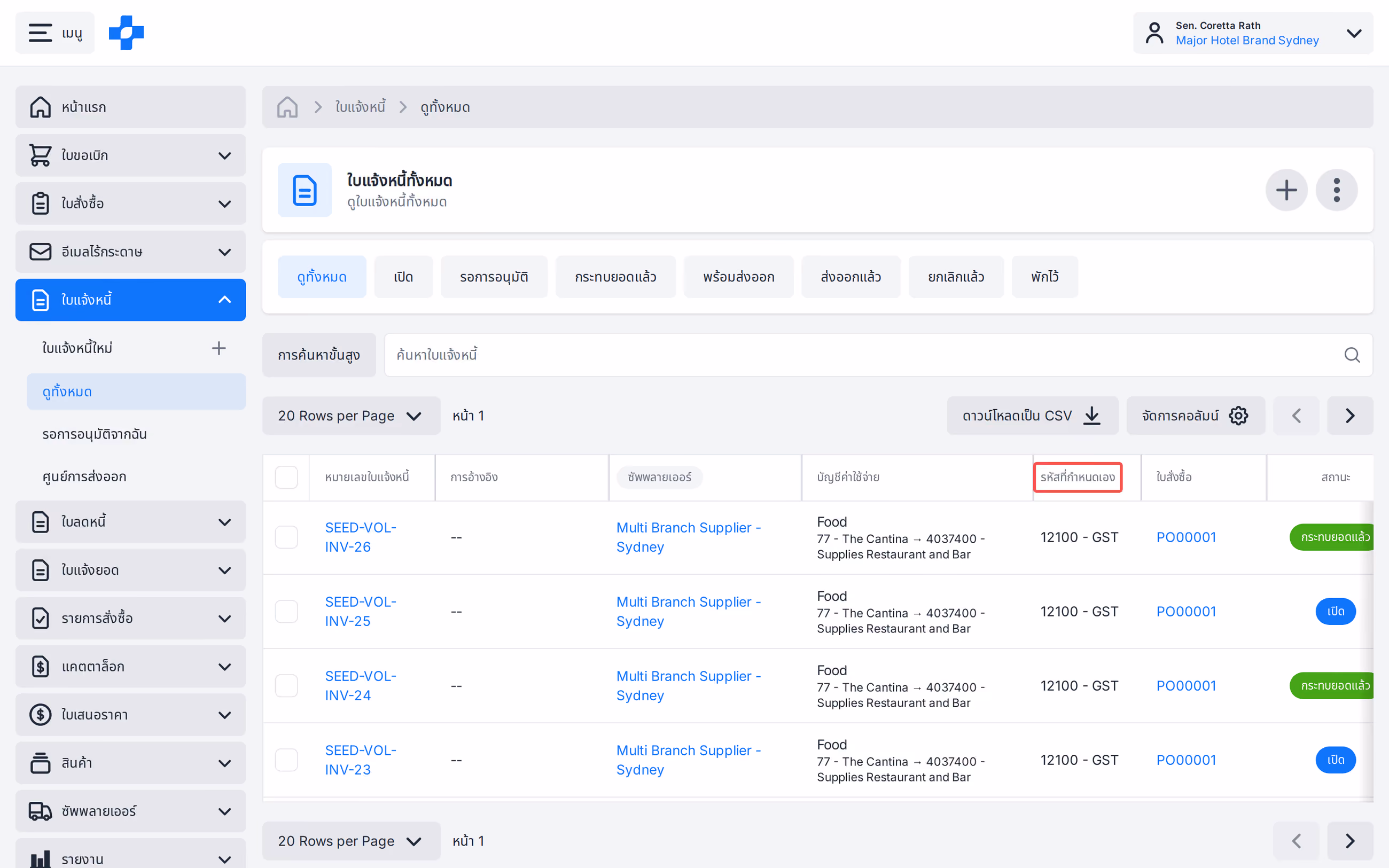Expand ใบลดหนี้ sidebar section
1389x868 pixels.
tap(130, 522)
